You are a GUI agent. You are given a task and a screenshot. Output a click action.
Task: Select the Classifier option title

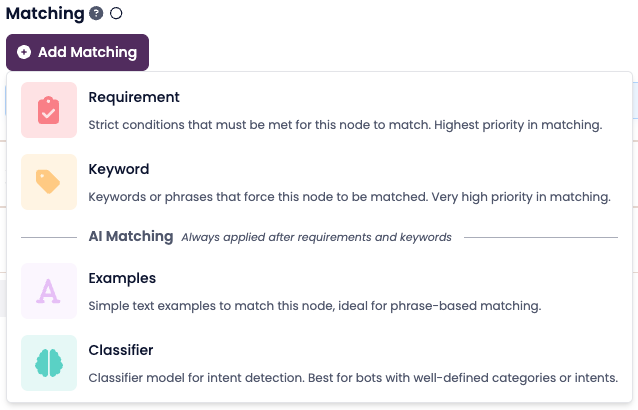coord(121,350)
